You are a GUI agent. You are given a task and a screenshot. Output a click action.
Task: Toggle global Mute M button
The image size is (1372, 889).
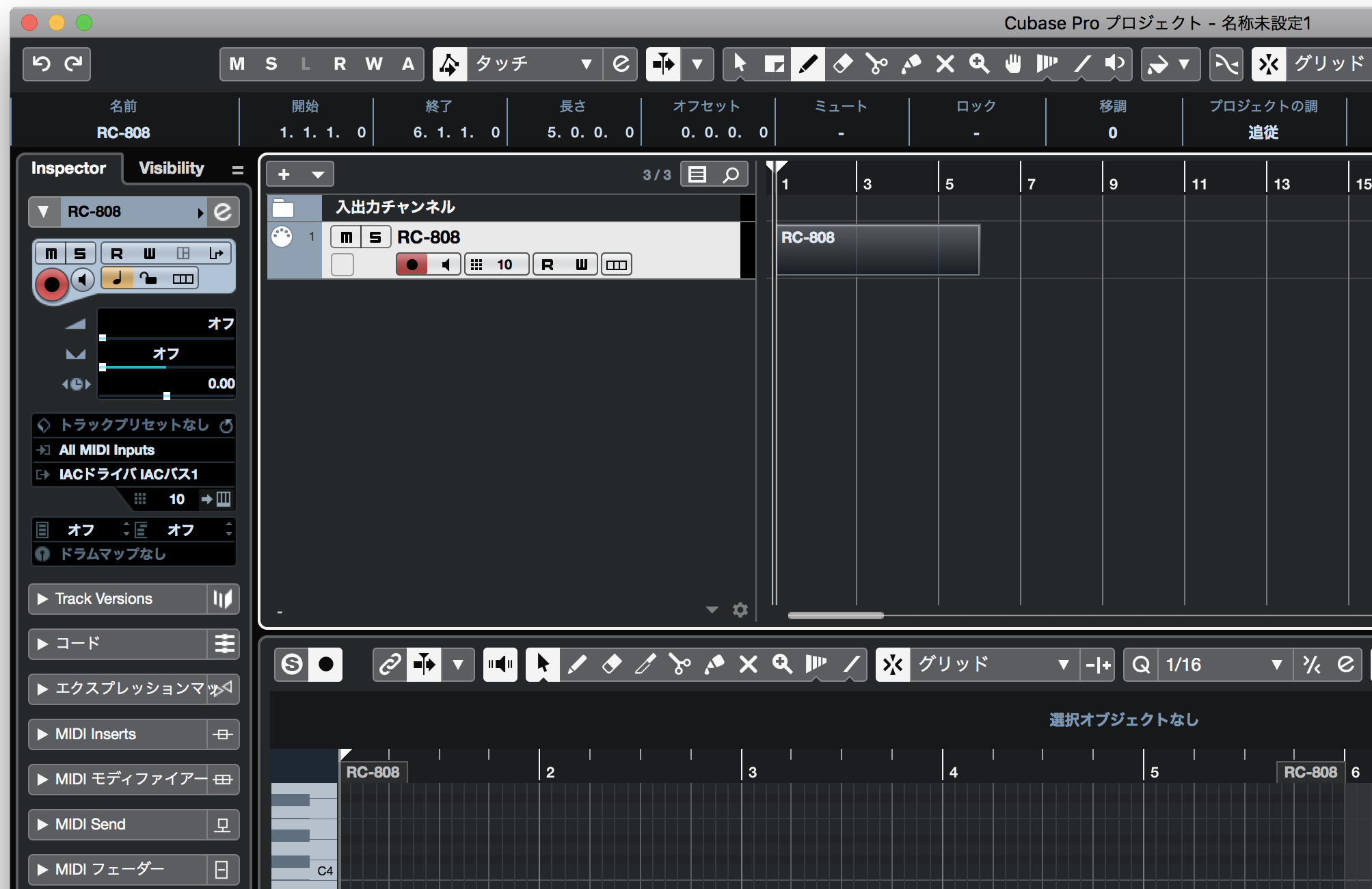click(x=237, y=64)
